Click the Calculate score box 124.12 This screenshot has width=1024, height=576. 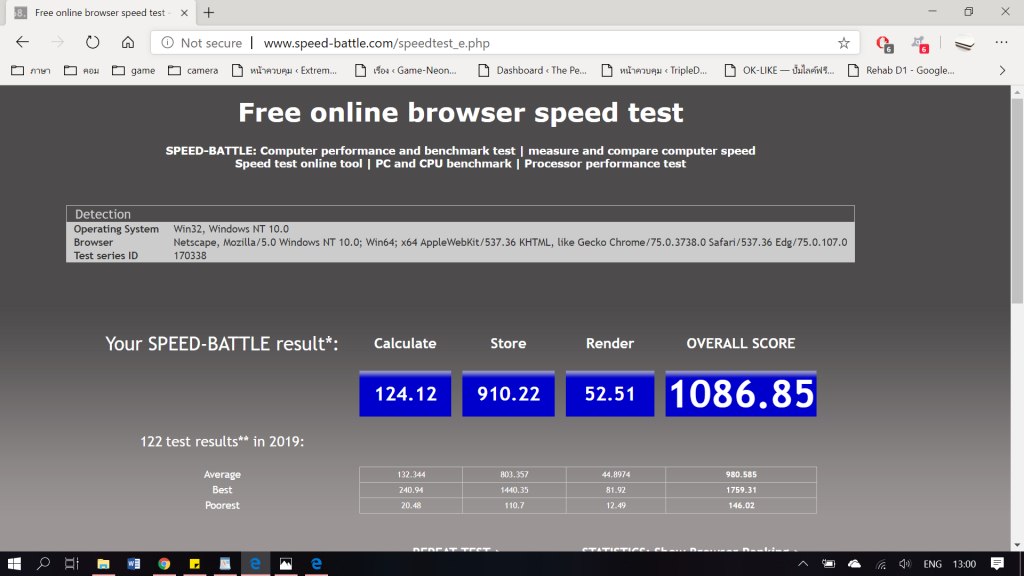click(x=405, y=394)
